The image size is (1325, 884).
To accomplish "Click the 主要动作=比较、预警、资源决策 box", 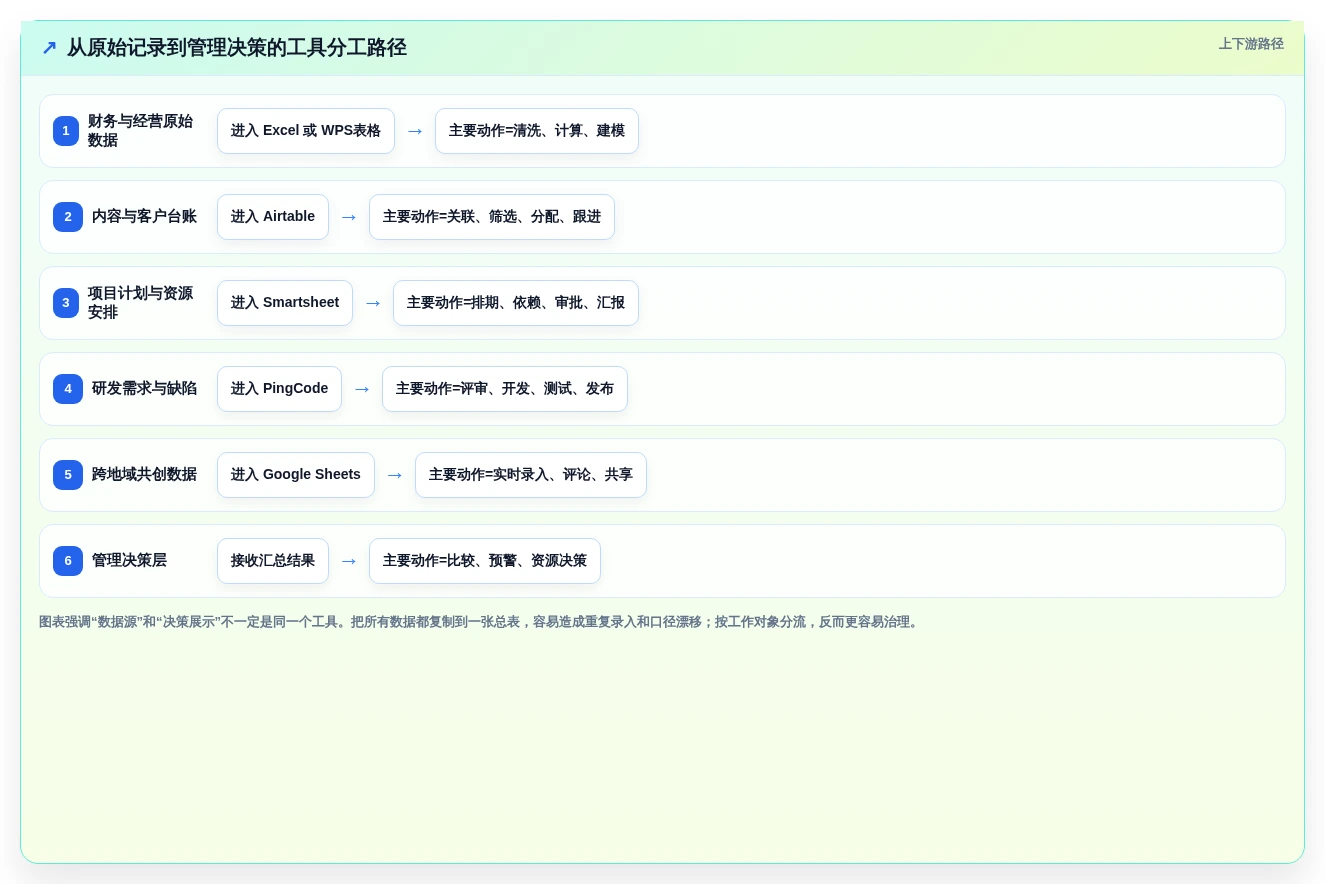I will pyautogui.click(x=485, y=561).
